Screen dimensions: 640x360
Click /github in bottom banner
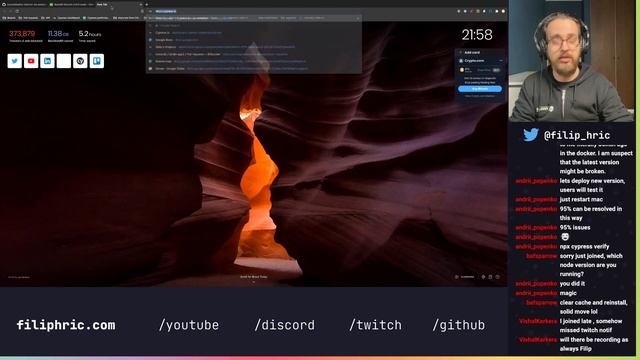point(459,325)
